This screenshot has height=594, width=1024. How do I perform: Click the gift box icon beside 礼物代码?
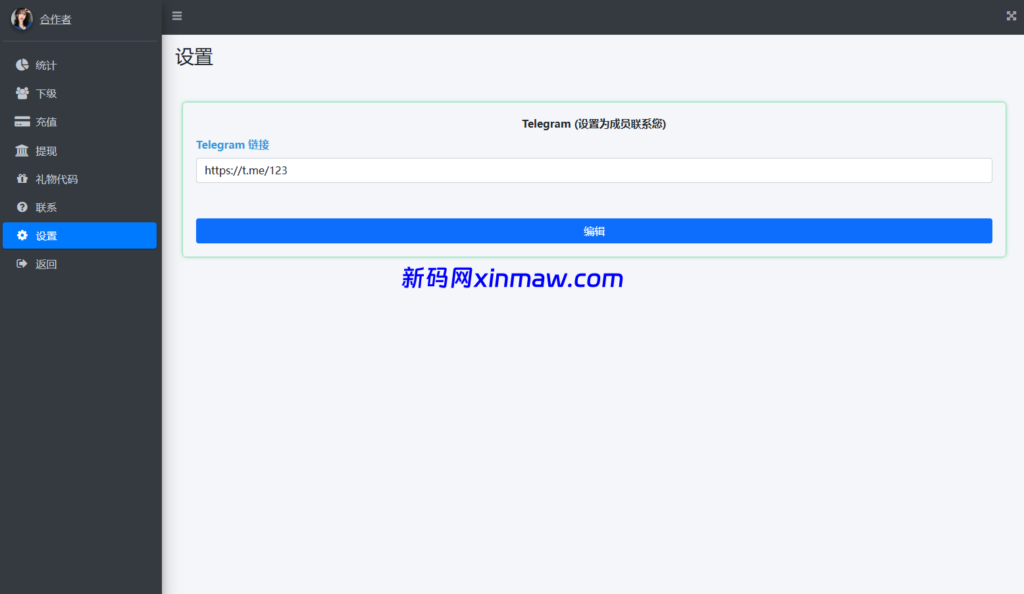[22, 179]
